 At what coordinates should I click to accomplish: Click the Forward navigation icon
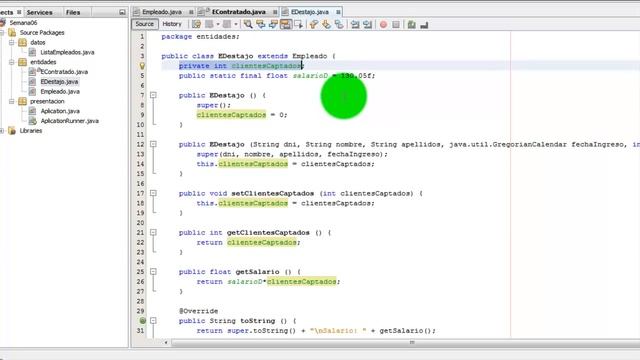227,24
